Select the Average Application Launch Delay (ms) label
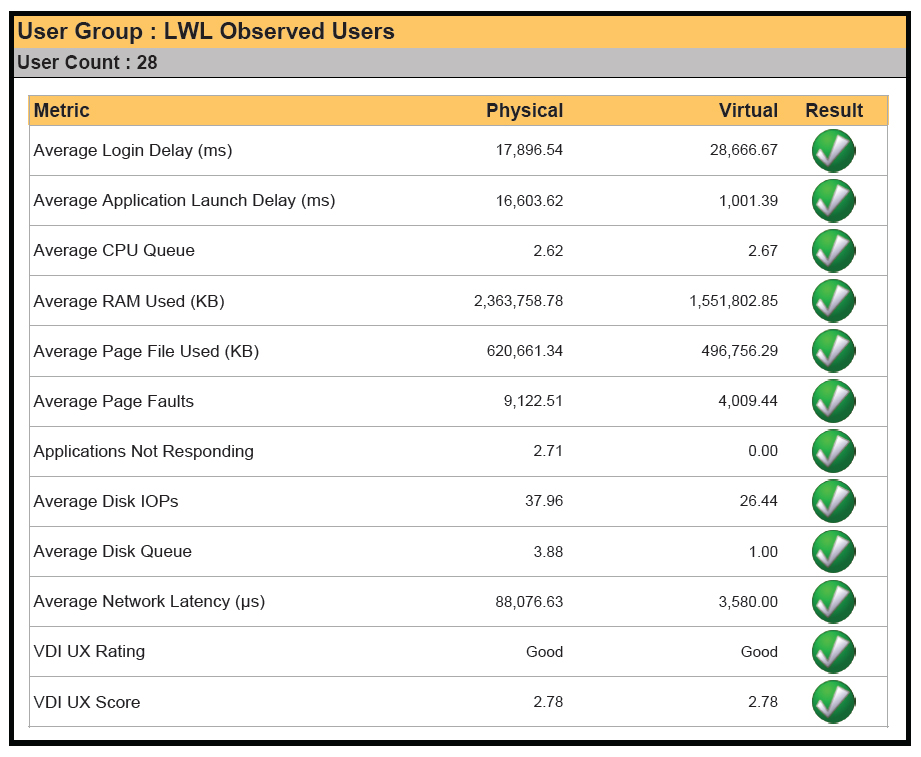Image resolution: width=921 pixels, height=757 pixels. 184,200
